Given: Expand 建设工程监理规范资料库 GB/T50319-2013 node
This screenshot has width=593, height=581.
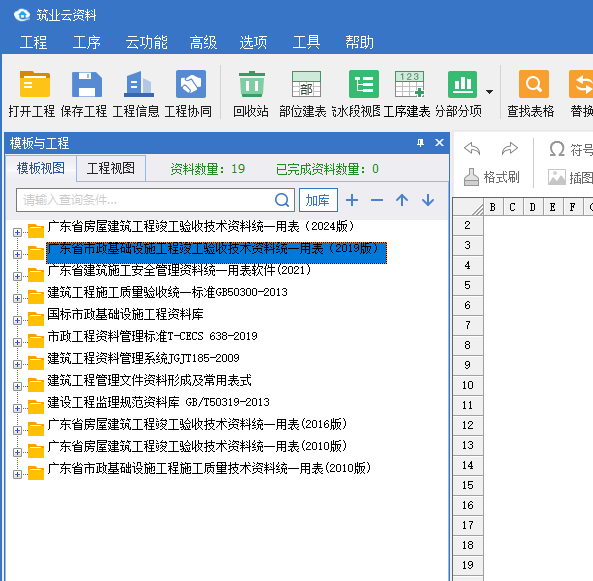Looking at the screenshot, I should click(x=17, y=408).
